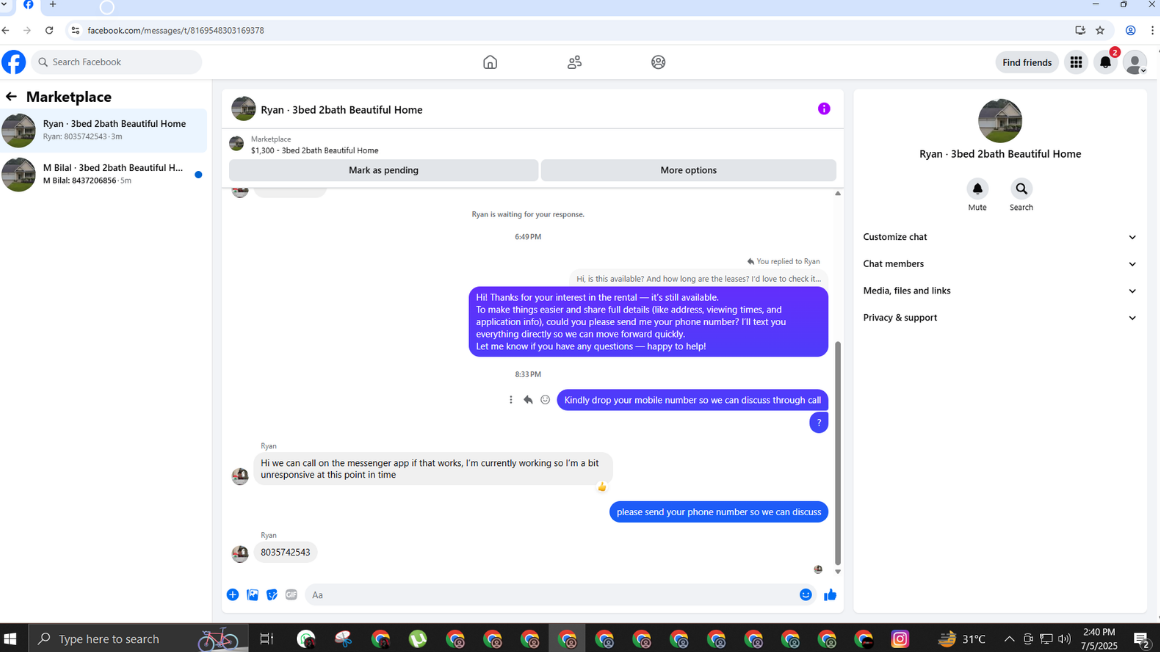Open the Home feed icon
Image resolution: width=1160 pixels, height=652 pixels.
click(x=490, y=62)
